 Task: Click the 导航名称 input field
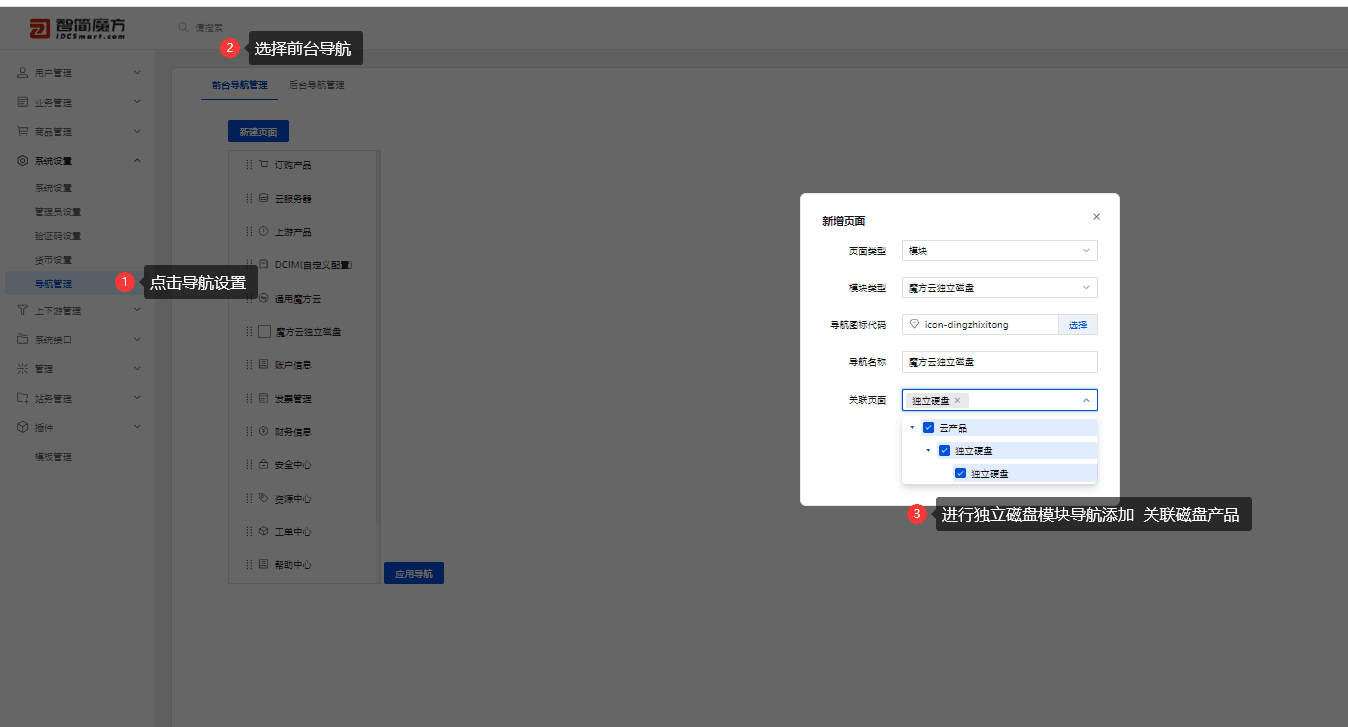pyautogui.click(x=1000, y=362)
